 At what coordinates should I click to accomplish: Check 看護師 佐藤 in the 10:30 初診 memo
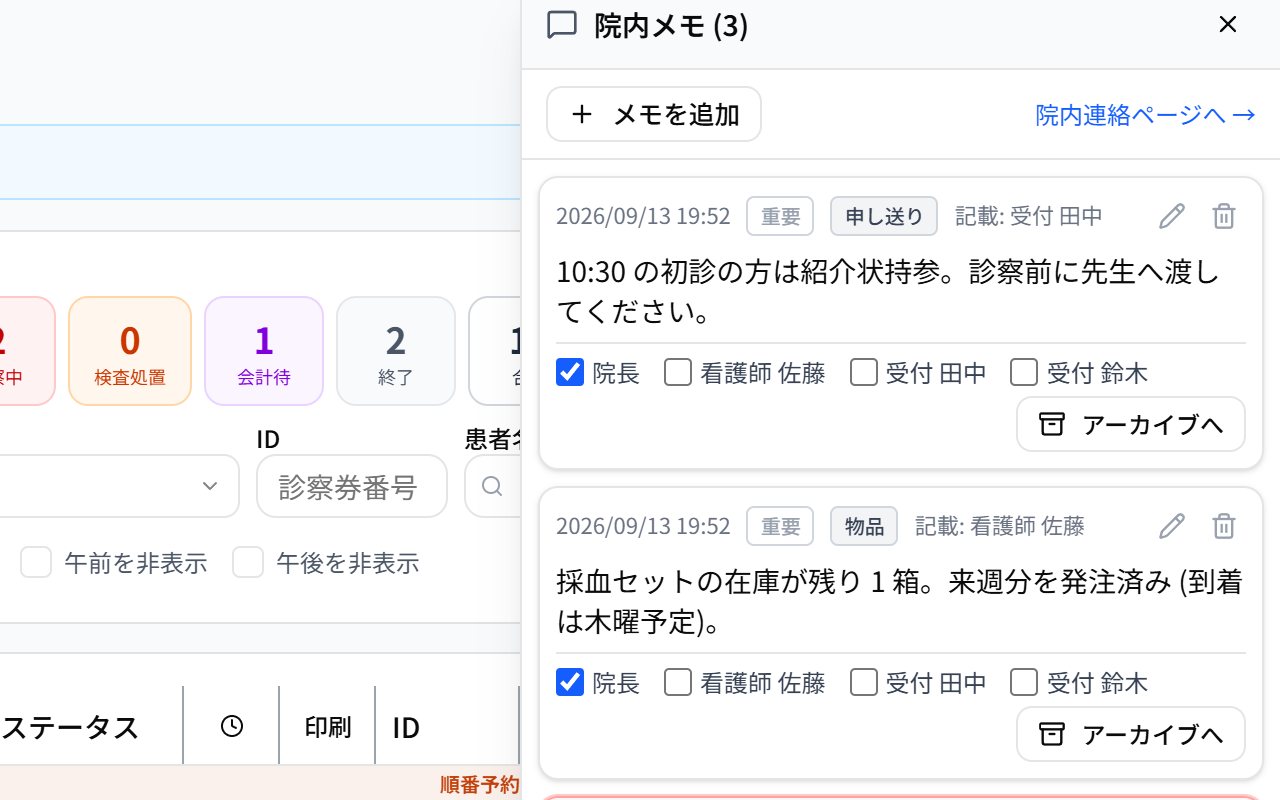point(678,373)
